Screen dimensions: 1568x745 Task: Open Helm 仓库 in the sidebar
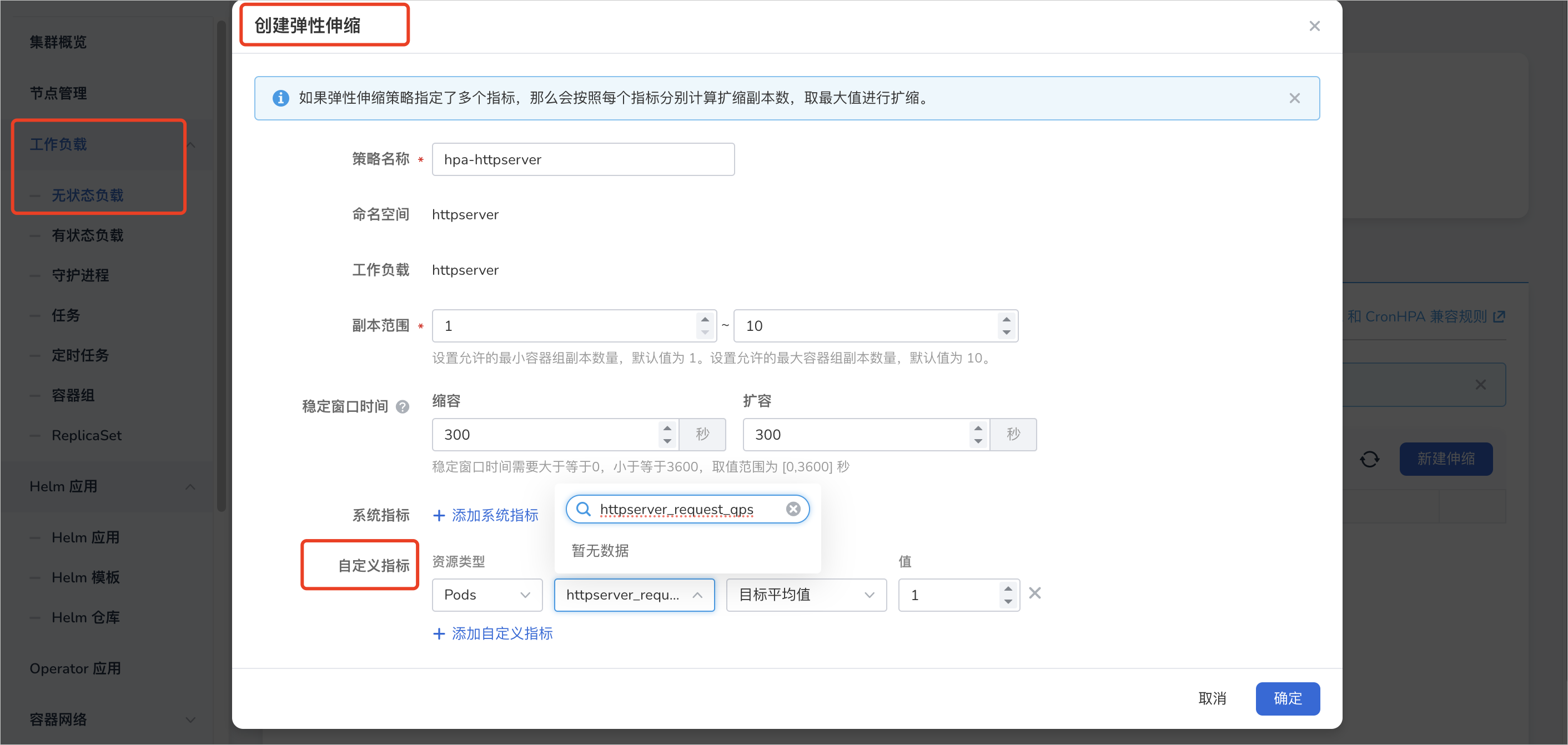pyautogui.click(x=85, y=618)
